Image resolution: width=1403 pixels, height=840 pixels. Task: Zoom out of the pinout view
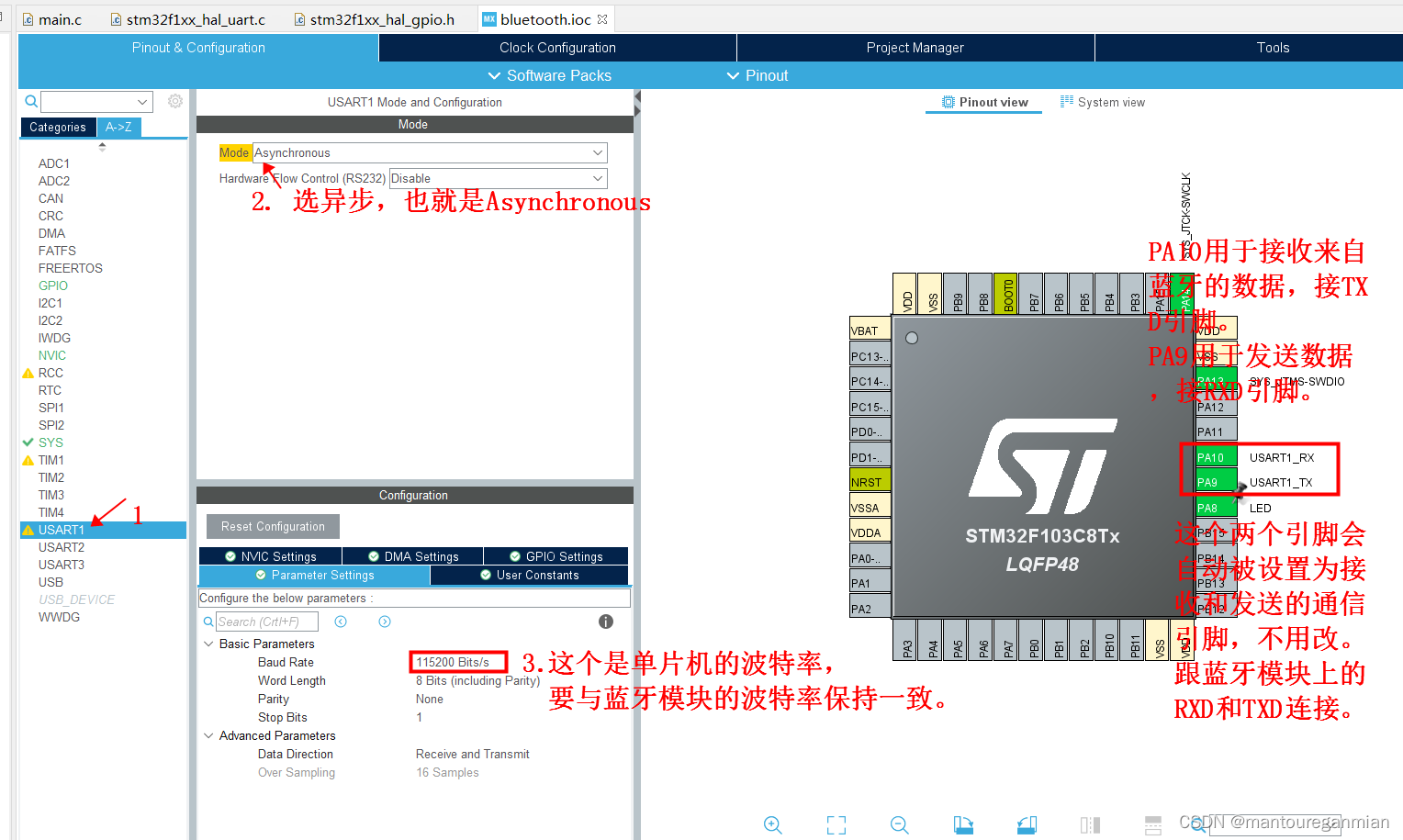tap(900, 825)
